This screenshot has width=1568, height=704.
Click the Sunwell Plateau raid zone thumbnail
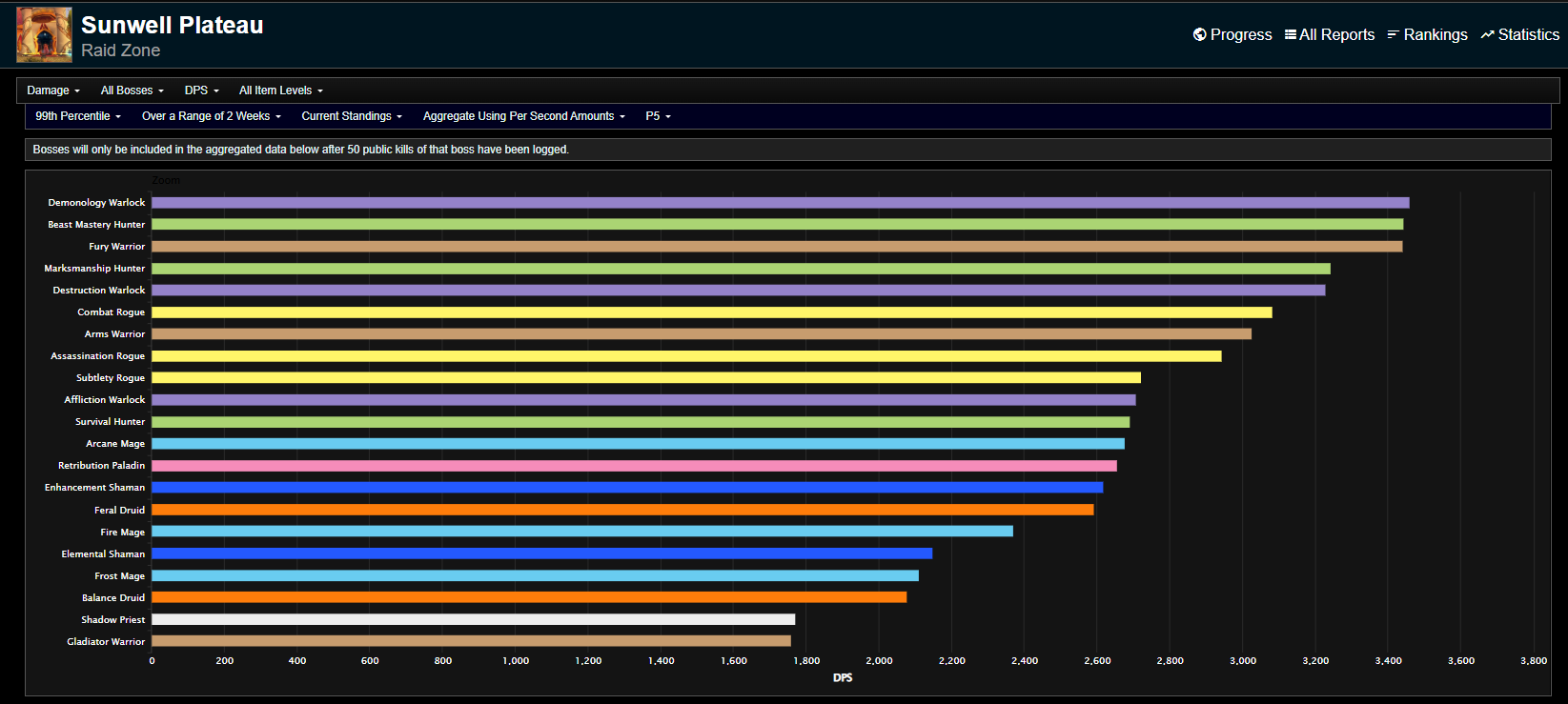pyautogui.click(x=44, y=35)
